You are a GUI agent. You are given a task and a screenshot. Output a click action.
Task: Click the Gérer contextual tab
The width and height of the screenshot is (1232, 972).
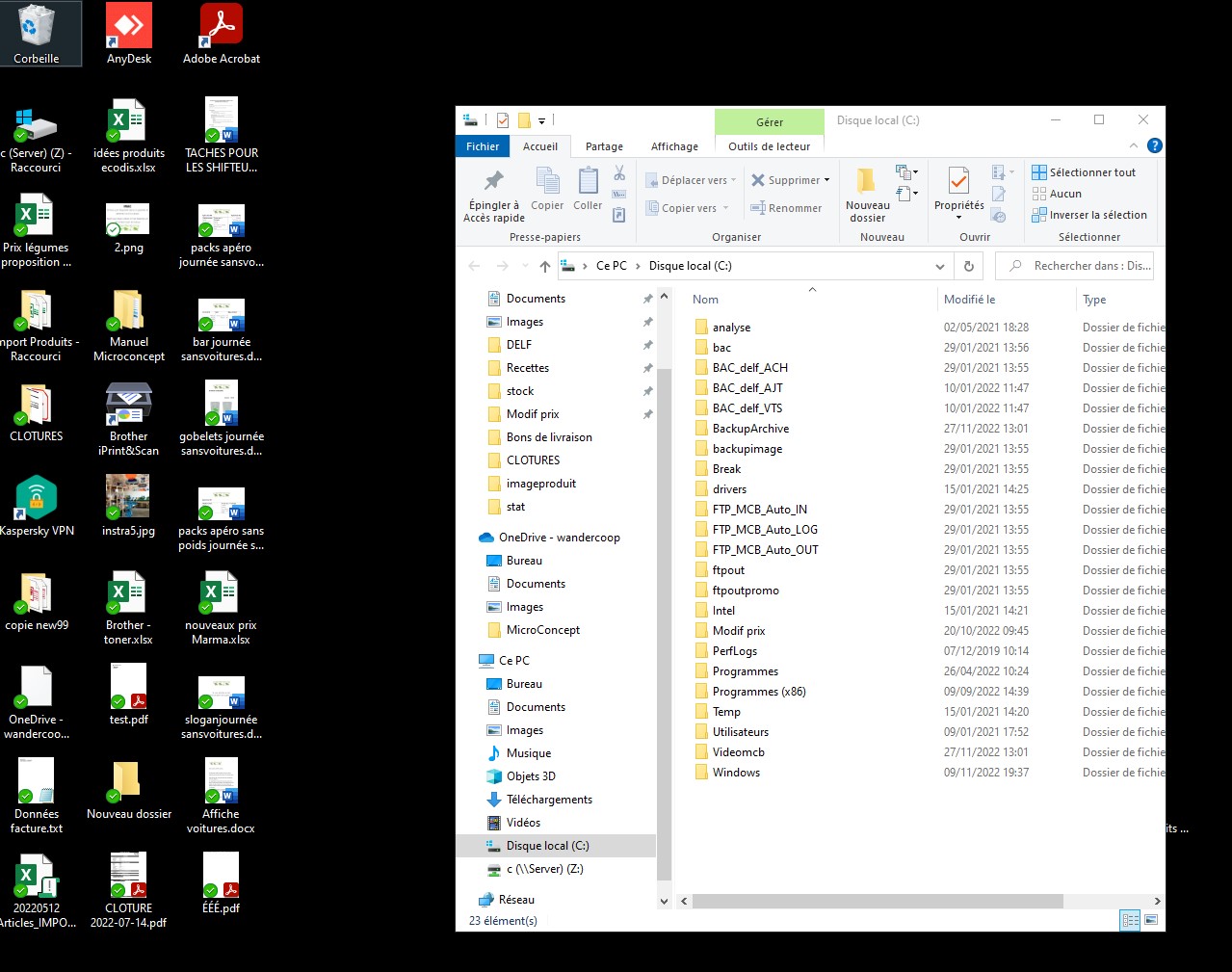769,122
